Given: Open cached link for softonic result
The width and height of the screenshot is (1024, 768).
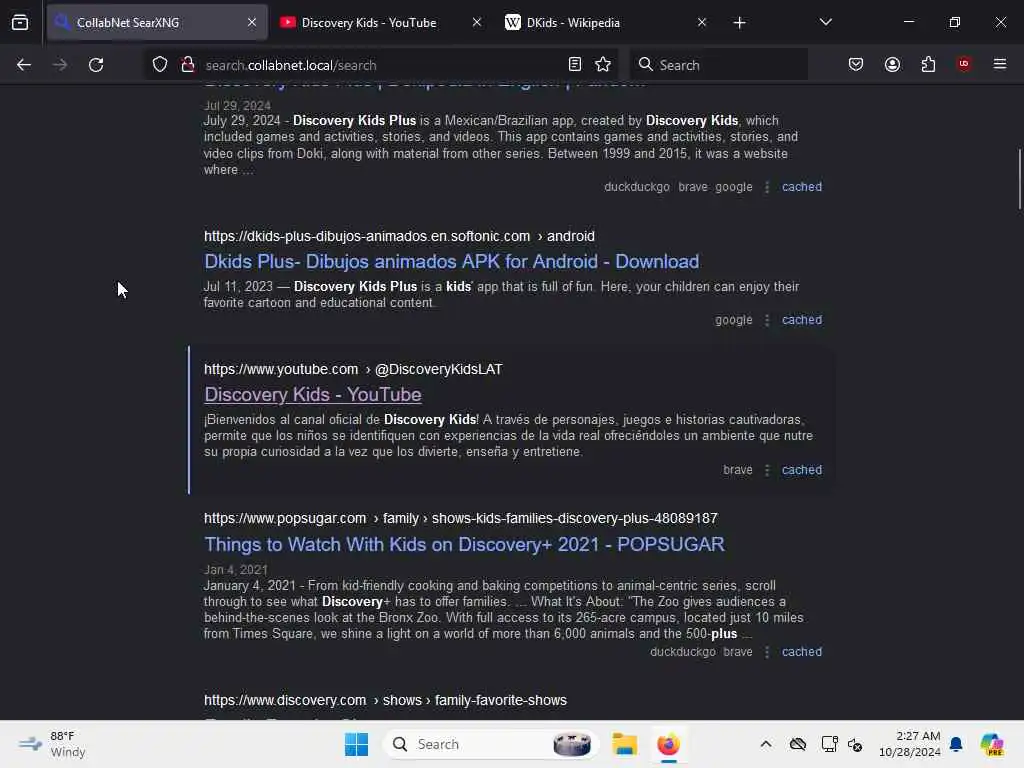Looking at the screenshot, I should click(x=802, y=320).
